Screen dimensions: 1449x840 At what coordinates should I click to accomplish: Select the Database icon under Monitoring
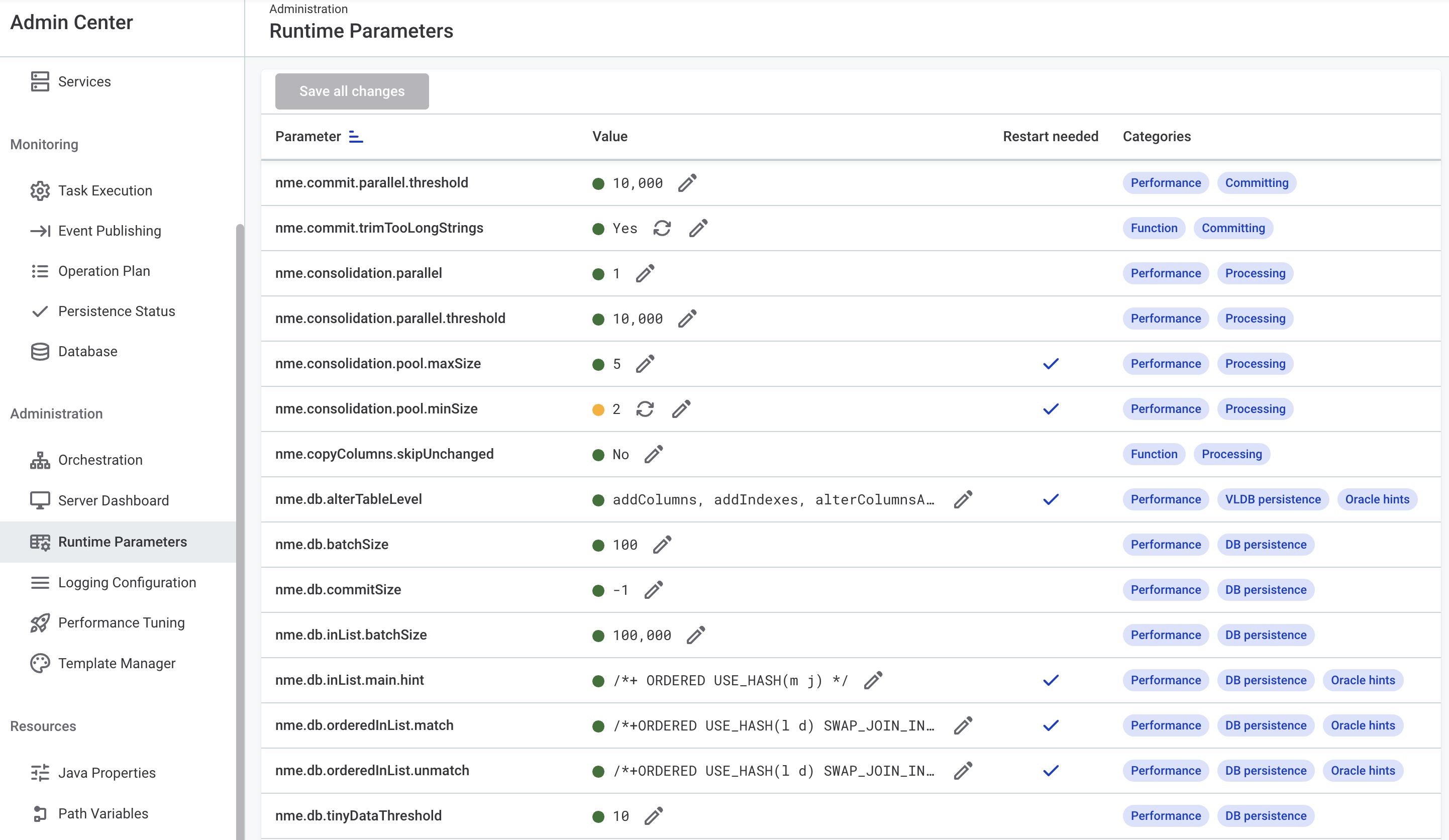pos(40,351)
